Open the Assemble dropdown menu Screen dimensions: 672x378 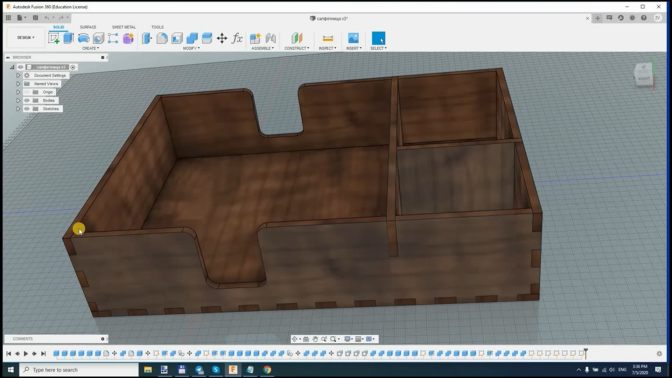tap(263, 48)
